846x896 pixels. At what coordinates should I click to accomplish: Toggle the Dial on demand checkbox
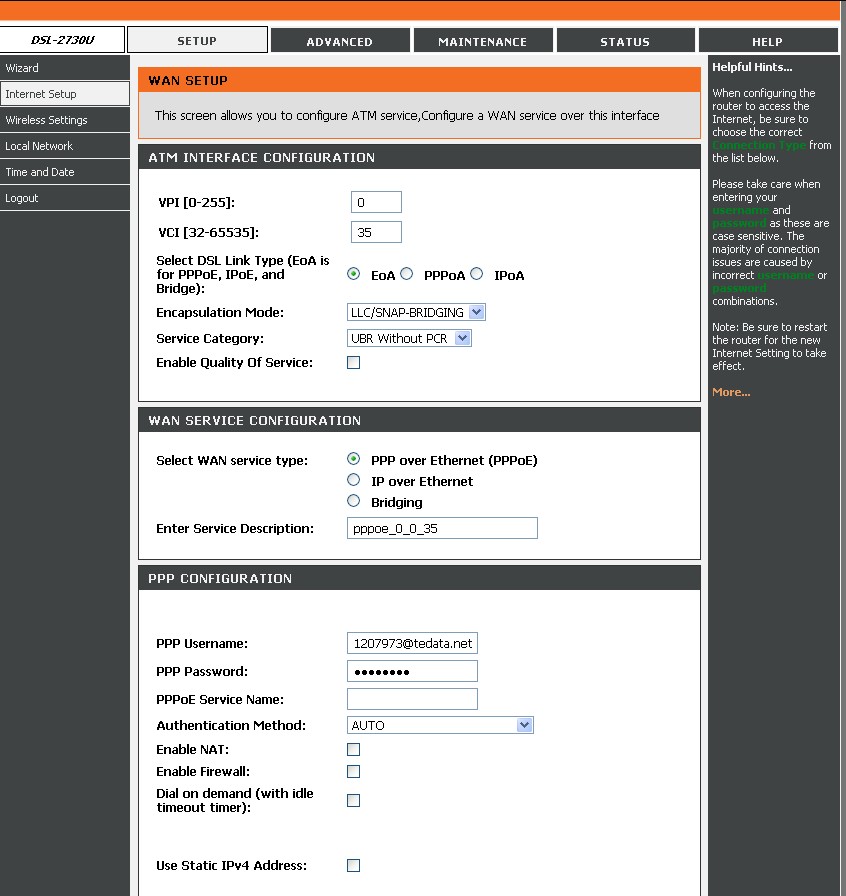[353, 800]
